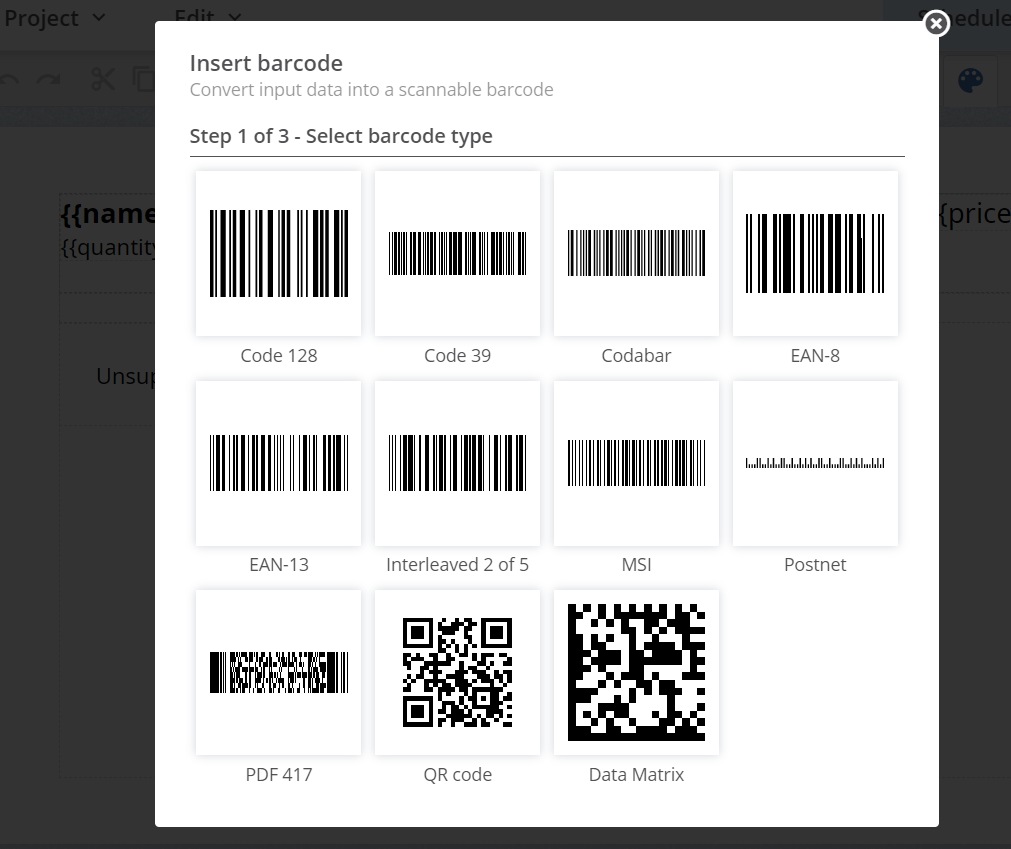Select the Code 128 barcode type

(x=278, y=253)
